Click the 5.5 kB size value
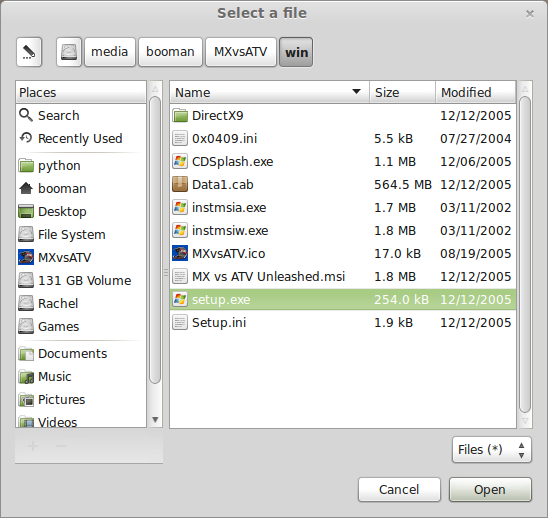 (394, 138)
